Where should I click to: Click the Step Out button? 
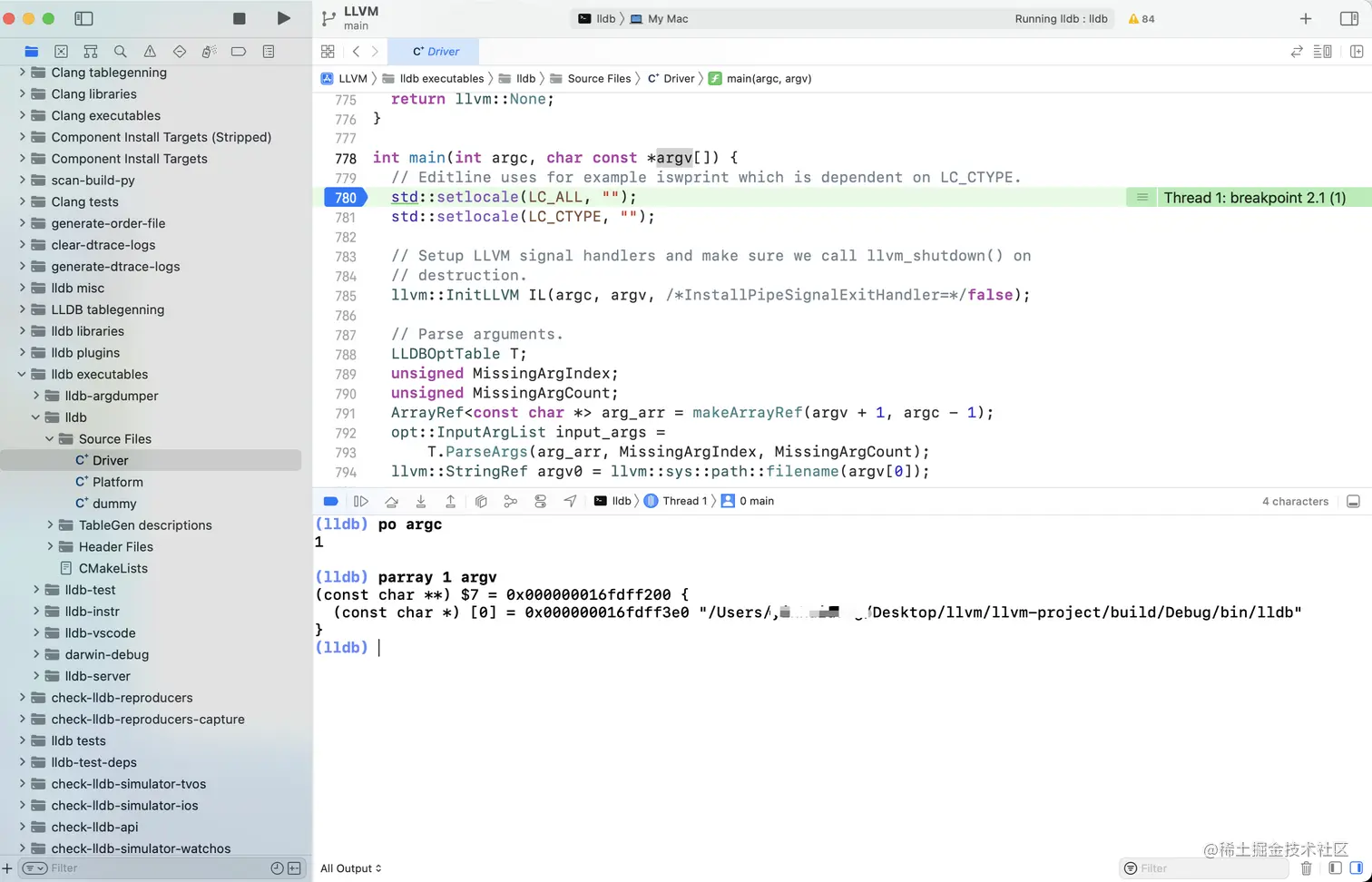(x=450, y=501)
